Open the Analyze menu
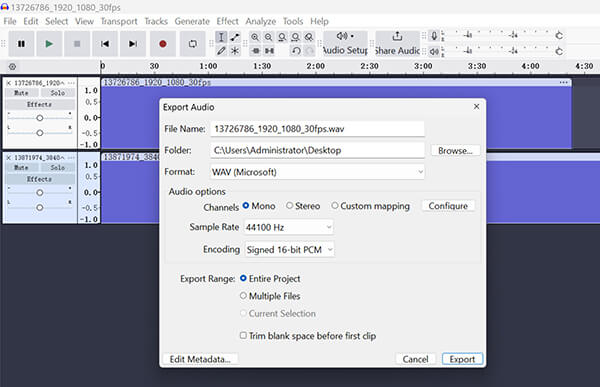600x387 pixels. coord(261,21)
